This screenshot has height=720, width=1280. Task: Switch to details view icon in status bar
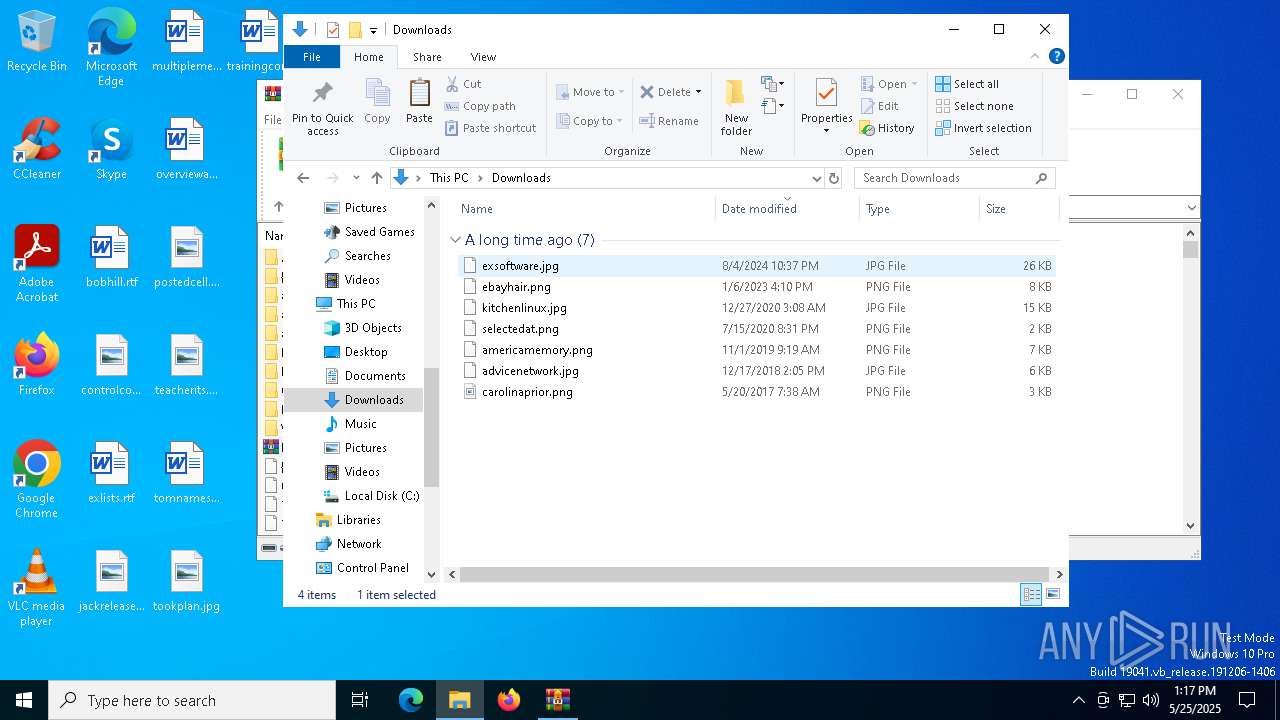pyautogui.click(x=1031, y=594)
